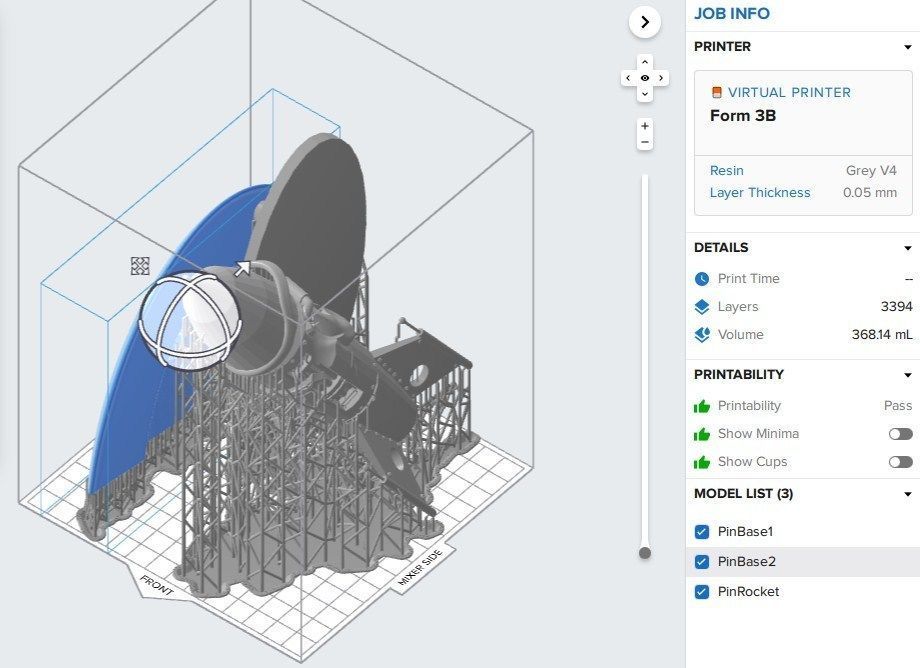Click the Show Minima thumbs-up icon

pyautogui.click(x=702, y=434)
